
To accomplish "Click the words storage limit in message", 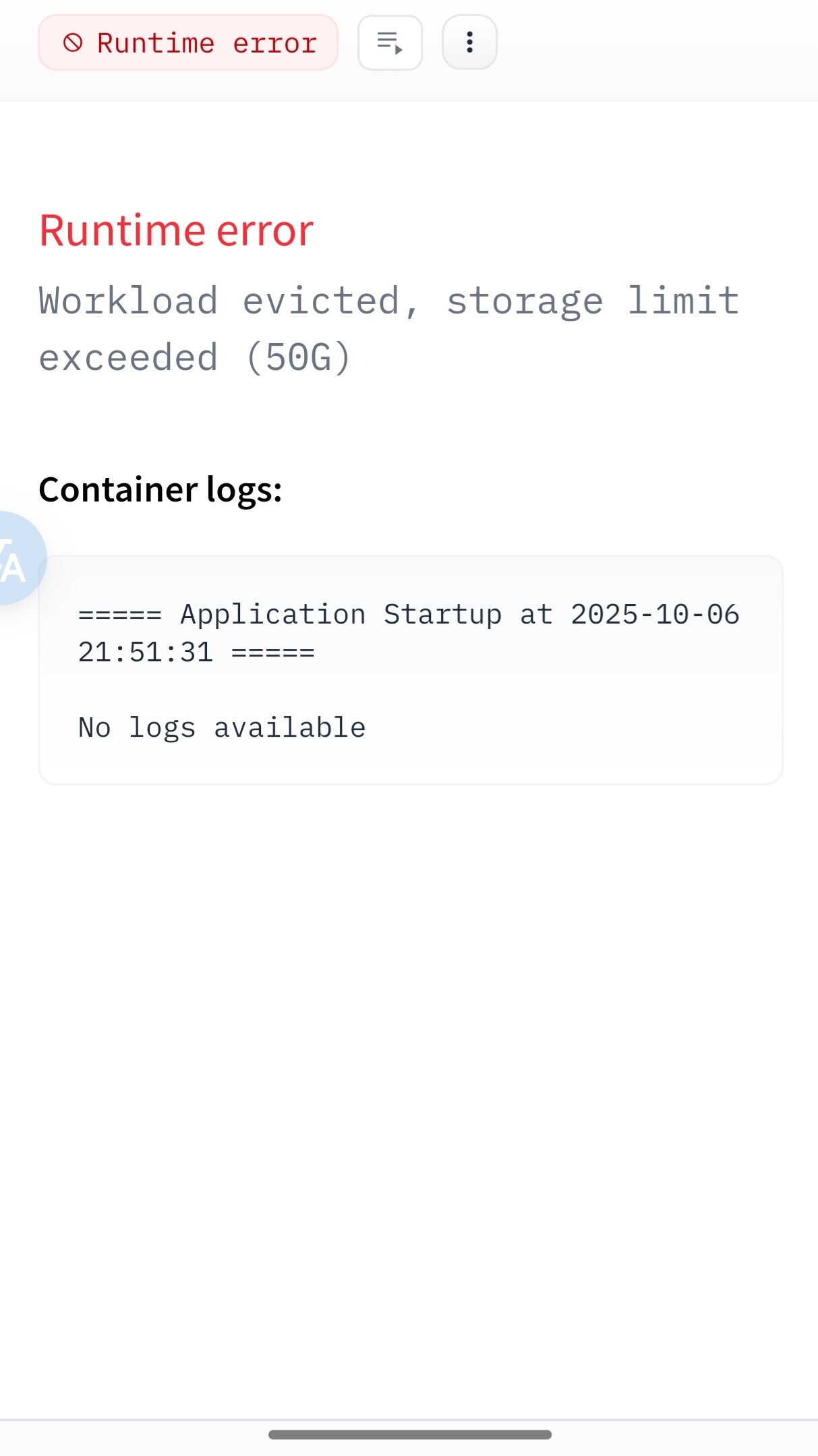I will pos(593,301).
